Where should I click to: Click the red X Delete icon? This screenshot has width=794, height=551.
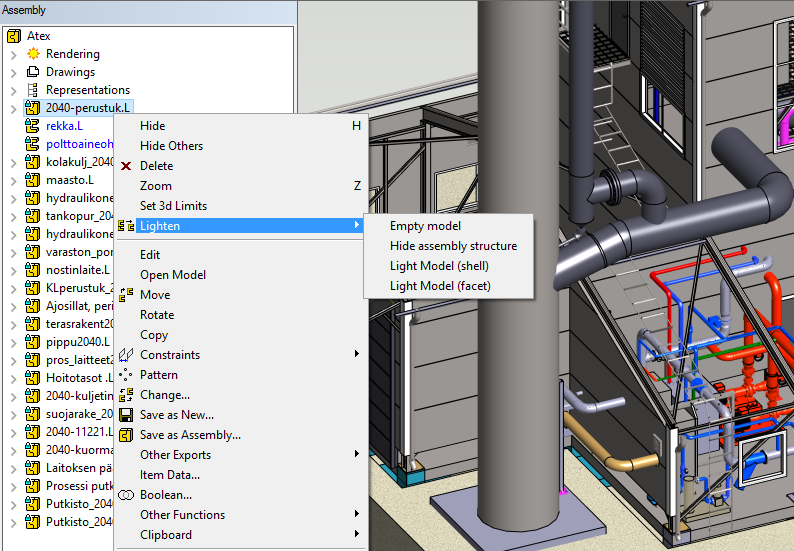126,166
